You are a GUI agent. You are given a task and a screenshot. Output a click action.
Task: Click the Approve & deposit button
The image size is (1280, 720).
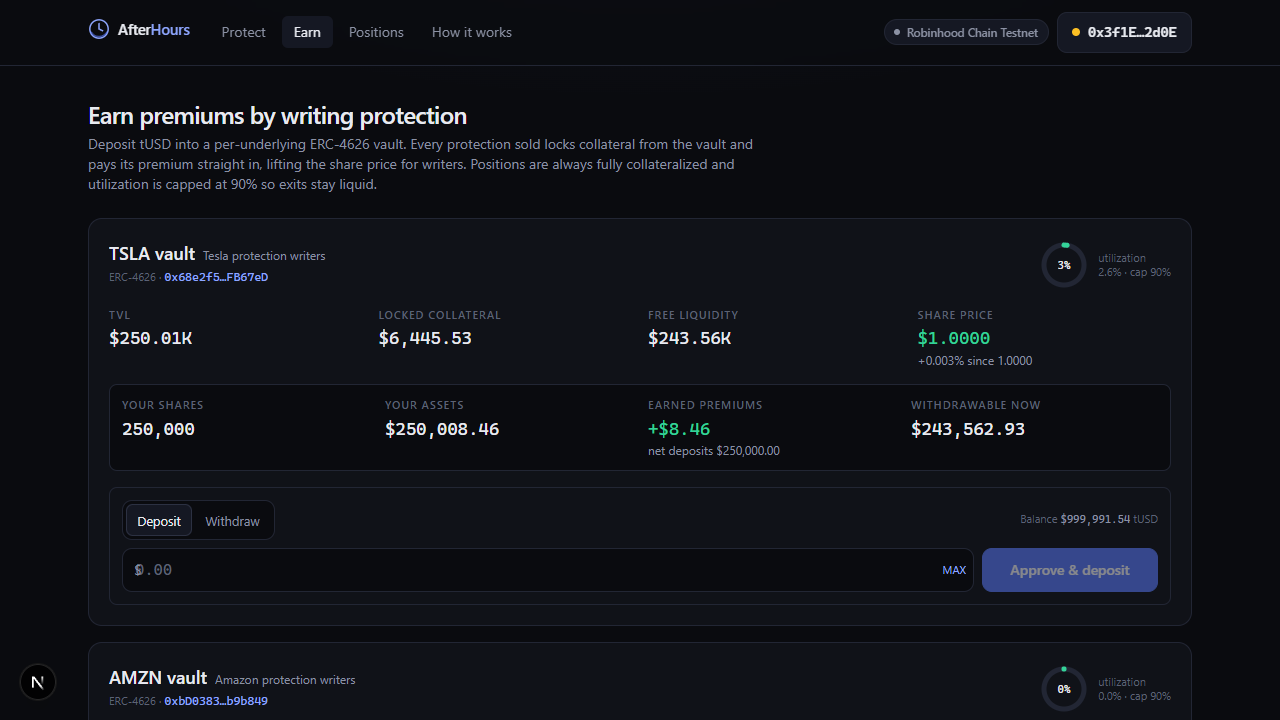1070,570
